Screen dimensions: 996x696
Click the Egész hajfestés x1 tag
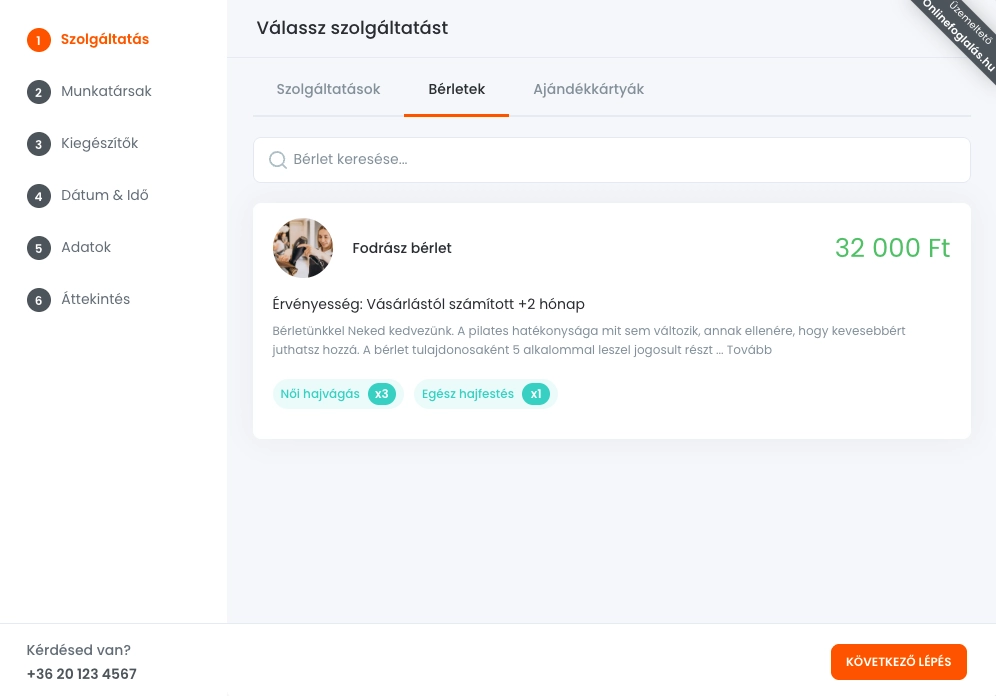click(485, 394)
